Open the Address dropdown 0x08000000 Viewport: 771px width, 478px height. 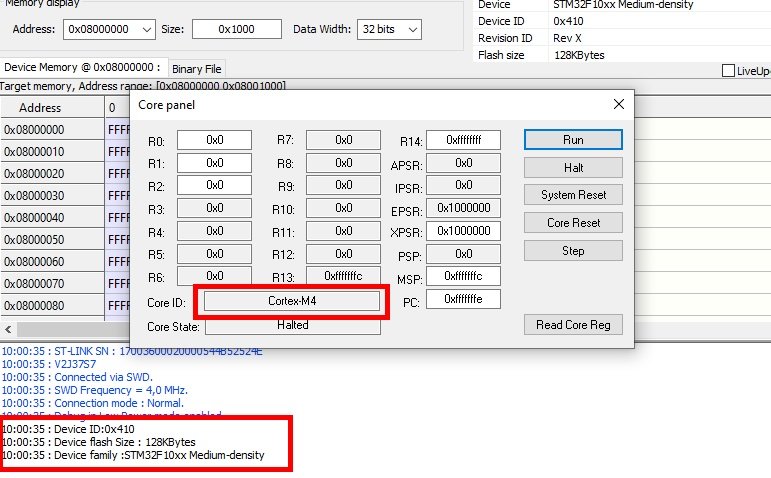tap(109, 30)
